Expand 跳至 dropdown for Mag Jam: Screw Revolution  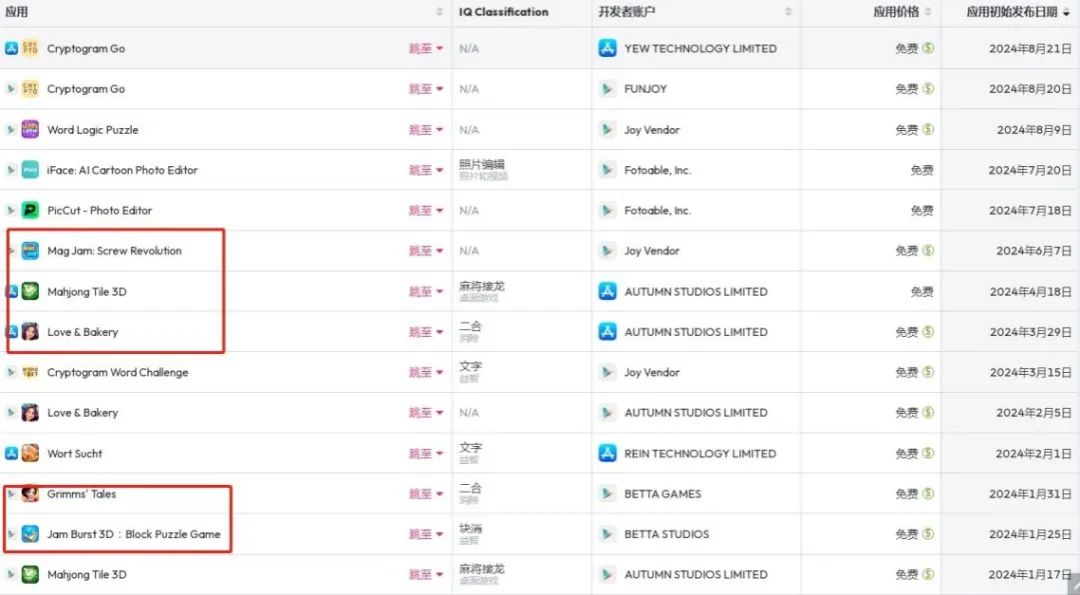(426, 251)
